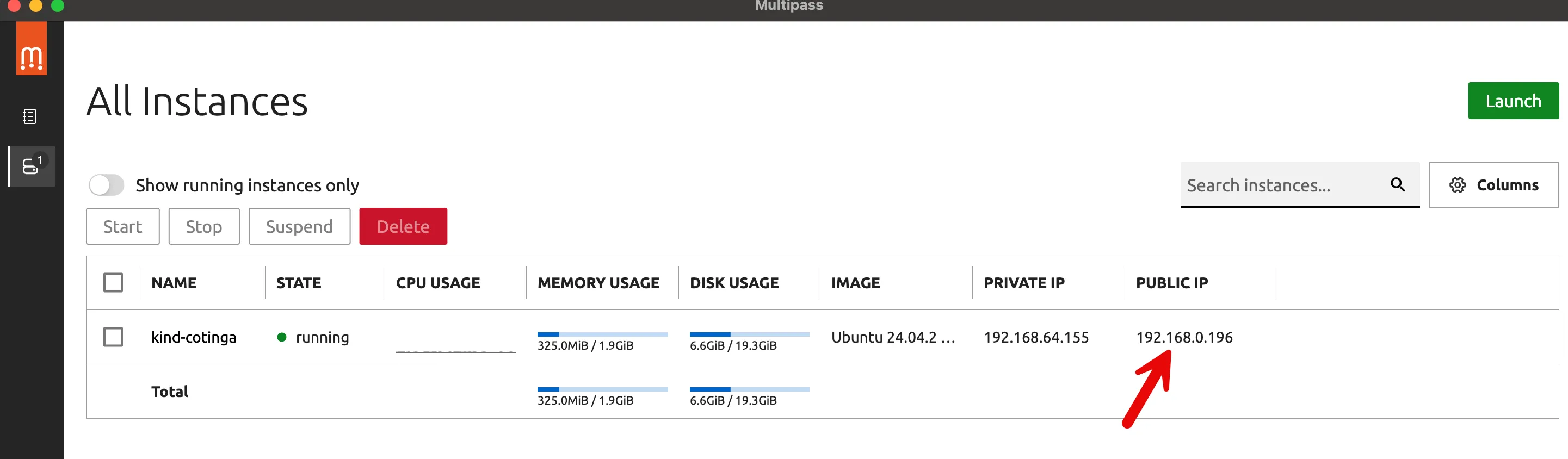
Task: Click the Start button
Action: click(122, 226)
